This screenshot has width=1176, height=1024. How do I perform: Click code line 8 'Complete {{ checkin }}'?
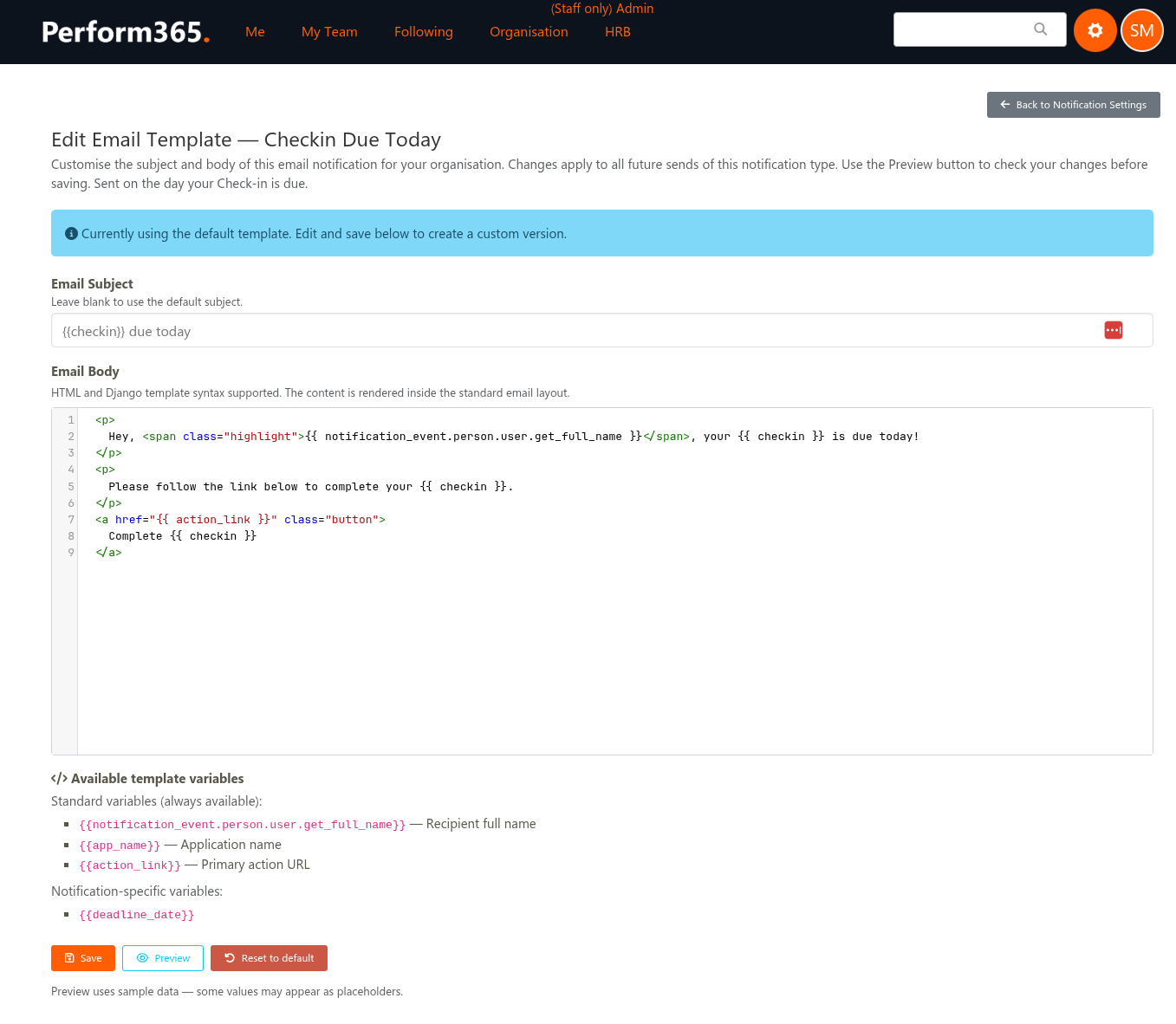point(183,536)
